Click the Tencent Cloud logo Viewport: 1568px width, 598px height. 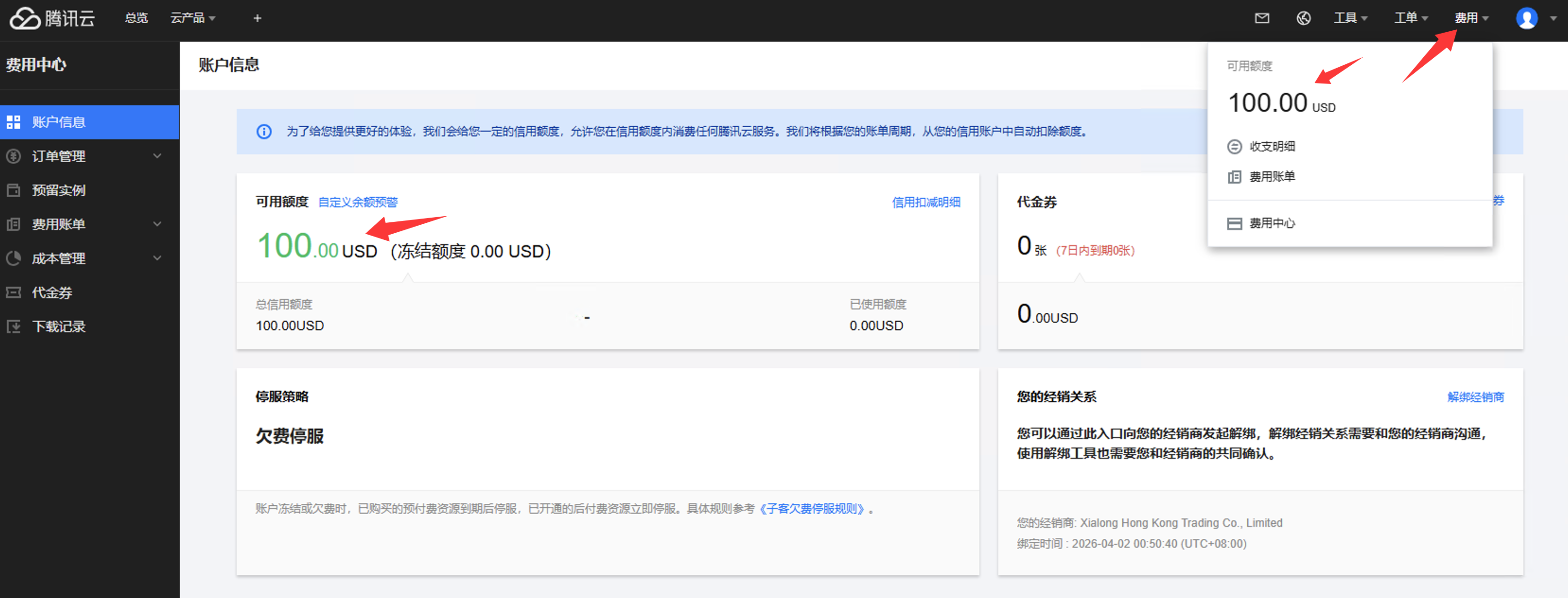click(52, 18)
